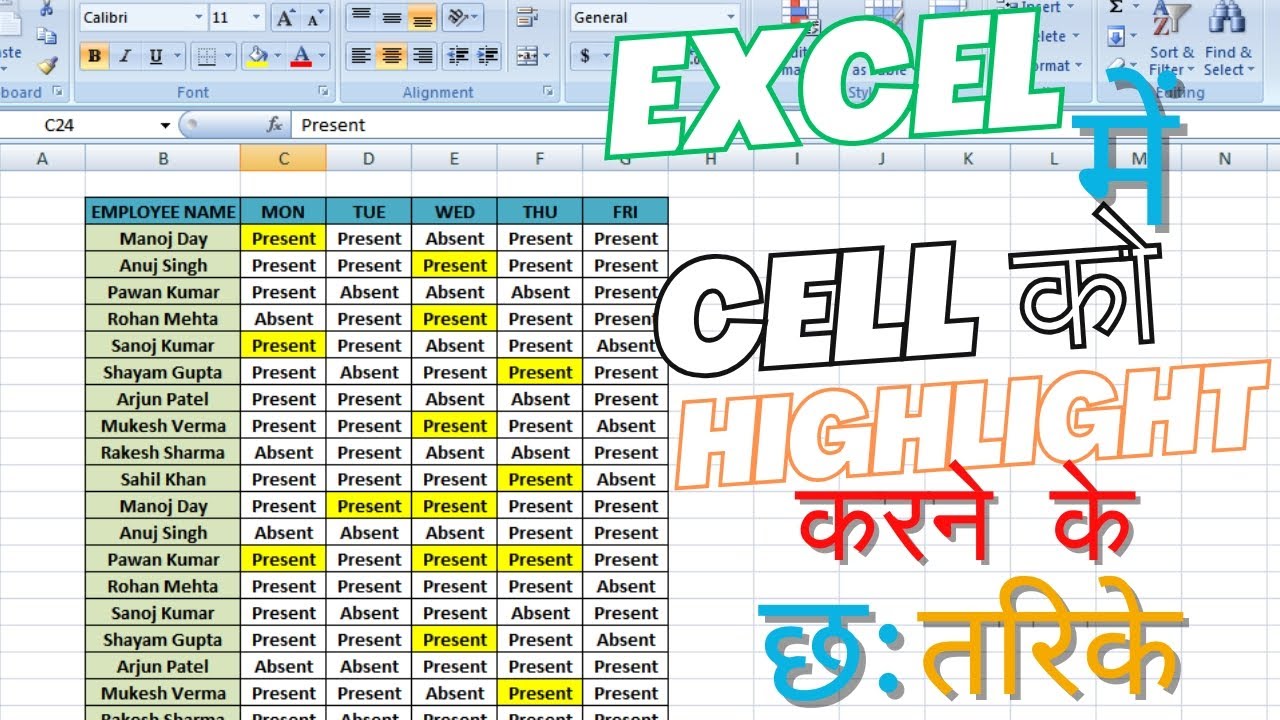The image size is (1280, 720).
Task: Open the General number format dropdown
Action: (731, 18)
